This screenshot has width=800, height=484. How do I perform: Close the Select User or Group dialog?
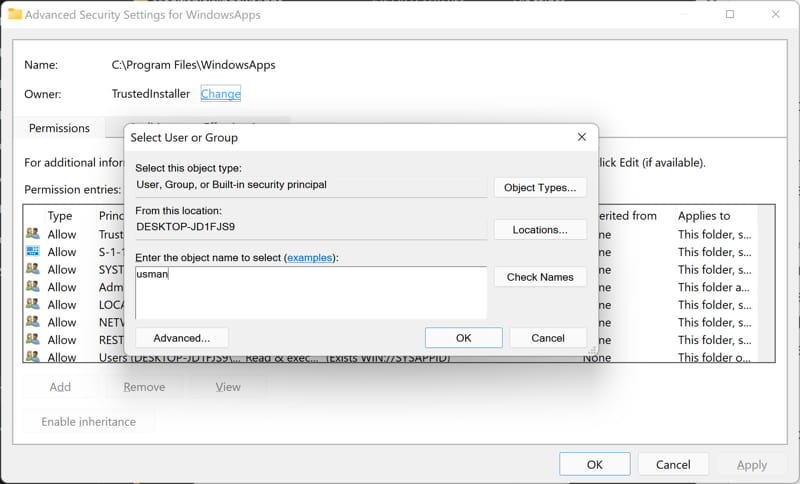pos(582,137)
